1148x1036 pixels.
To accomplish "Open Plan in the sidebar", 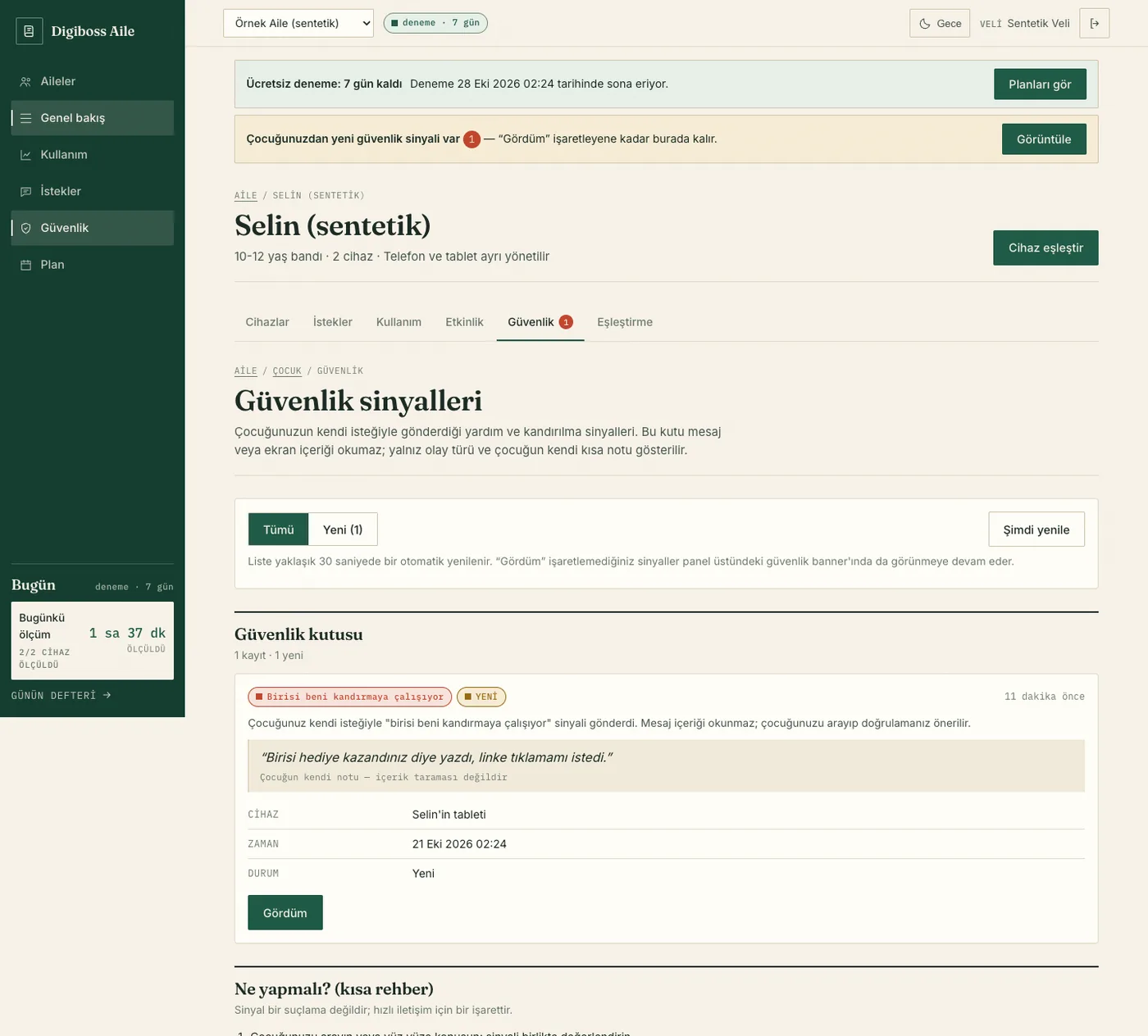I will tap(93, 265).
